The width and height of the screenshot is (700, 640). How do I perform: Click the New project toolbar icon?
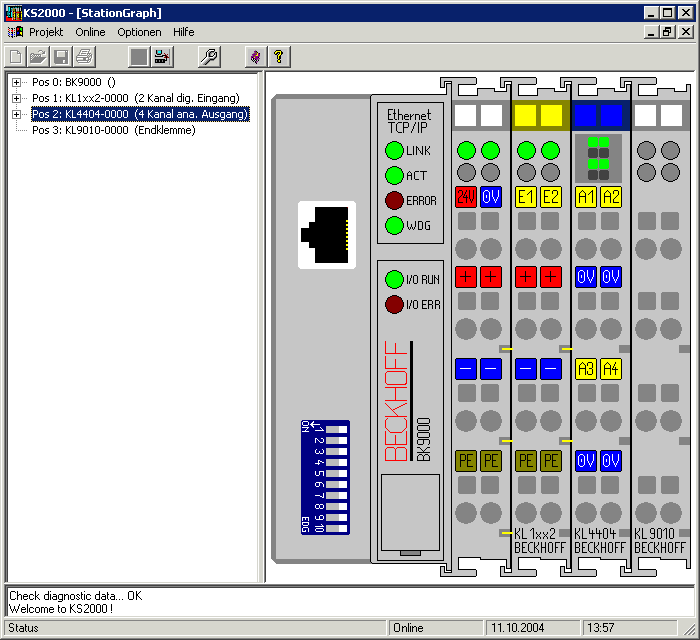[16, 57]
